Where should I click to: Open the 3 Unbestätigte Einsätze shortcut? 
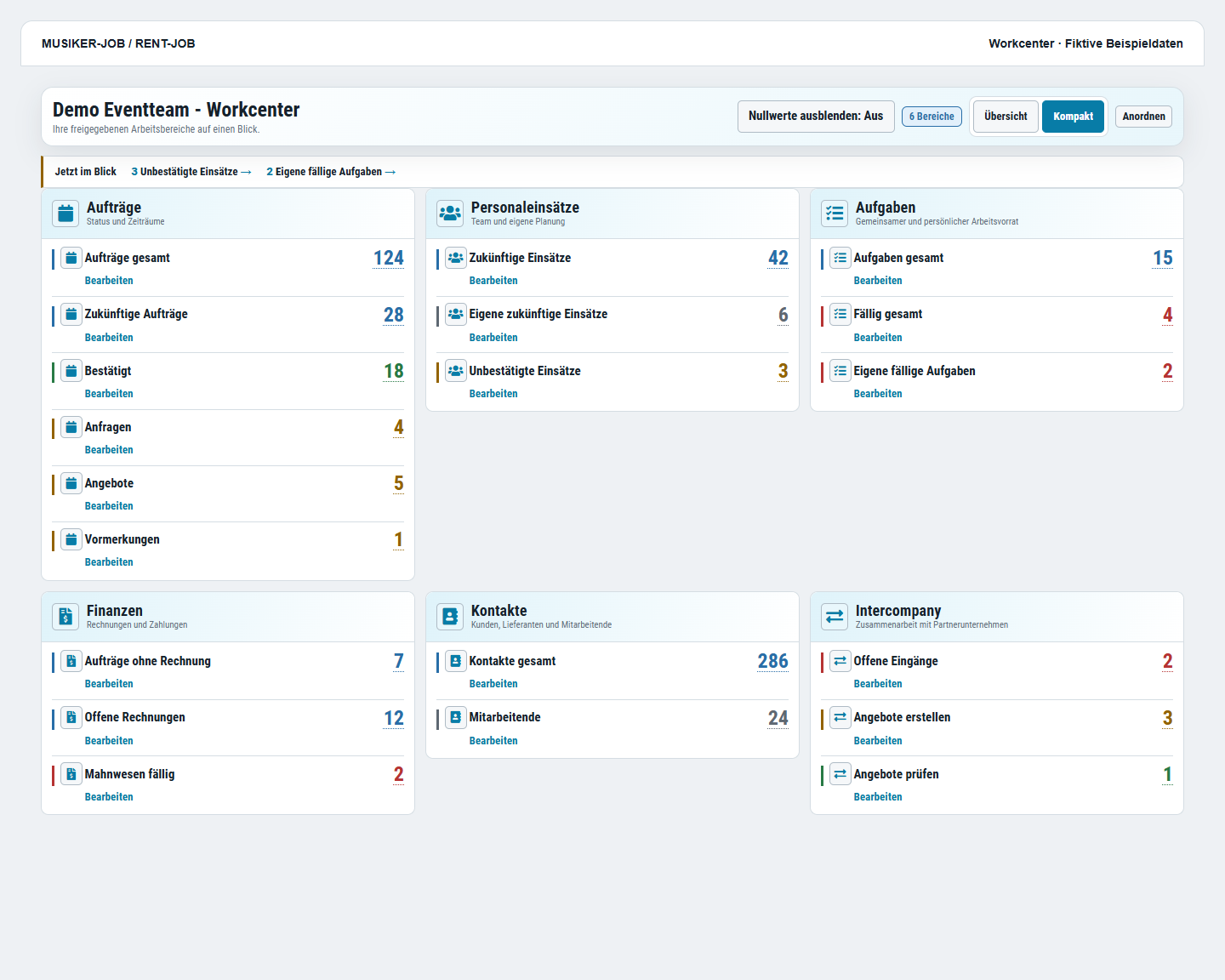191,172
